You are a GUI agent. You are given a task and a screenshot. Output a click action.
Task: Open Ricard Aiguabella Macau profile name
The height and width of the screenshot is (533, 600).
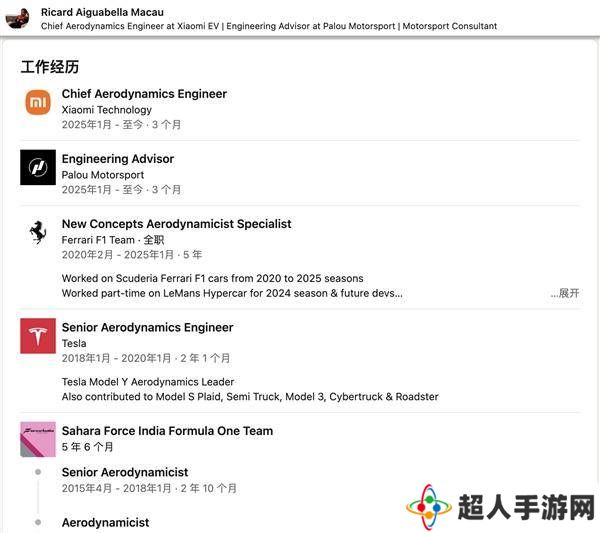point(102,12)
